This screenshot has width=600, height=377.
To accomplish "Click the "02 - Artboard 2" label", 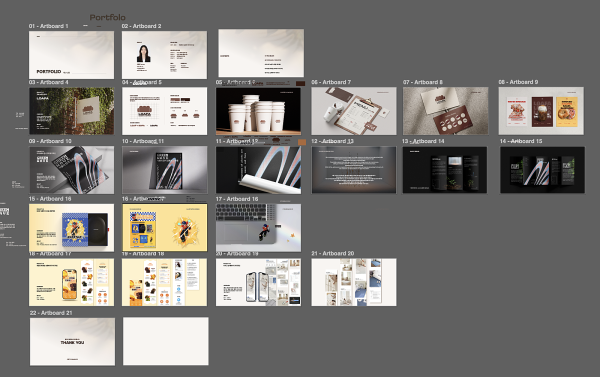I will coord(142,26).
